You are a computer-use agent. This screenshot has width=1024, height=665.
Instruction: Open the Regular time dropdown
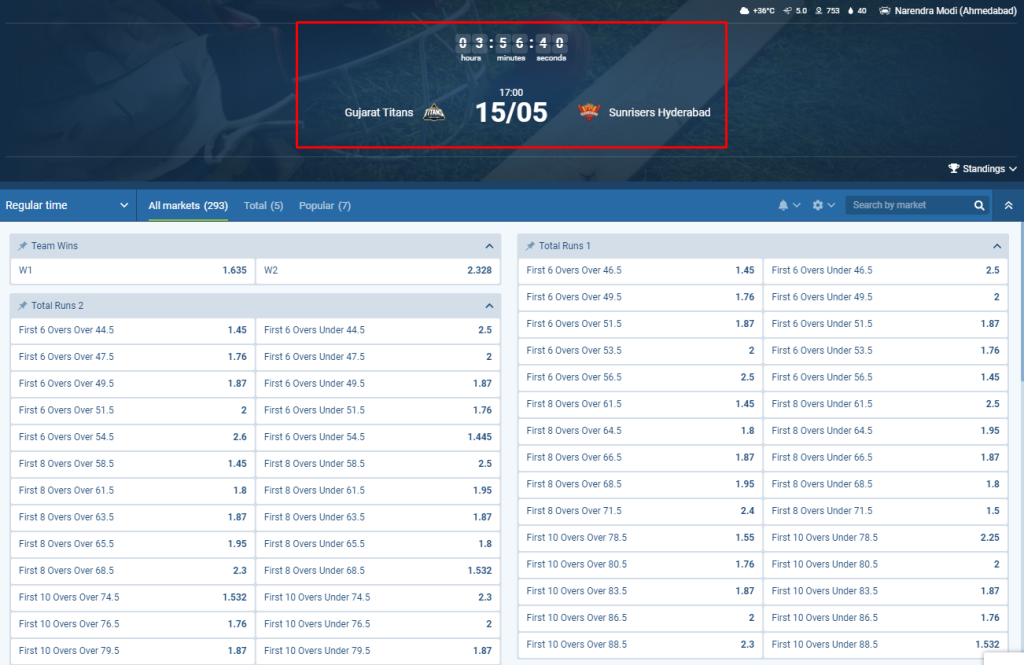click(68, 205)
